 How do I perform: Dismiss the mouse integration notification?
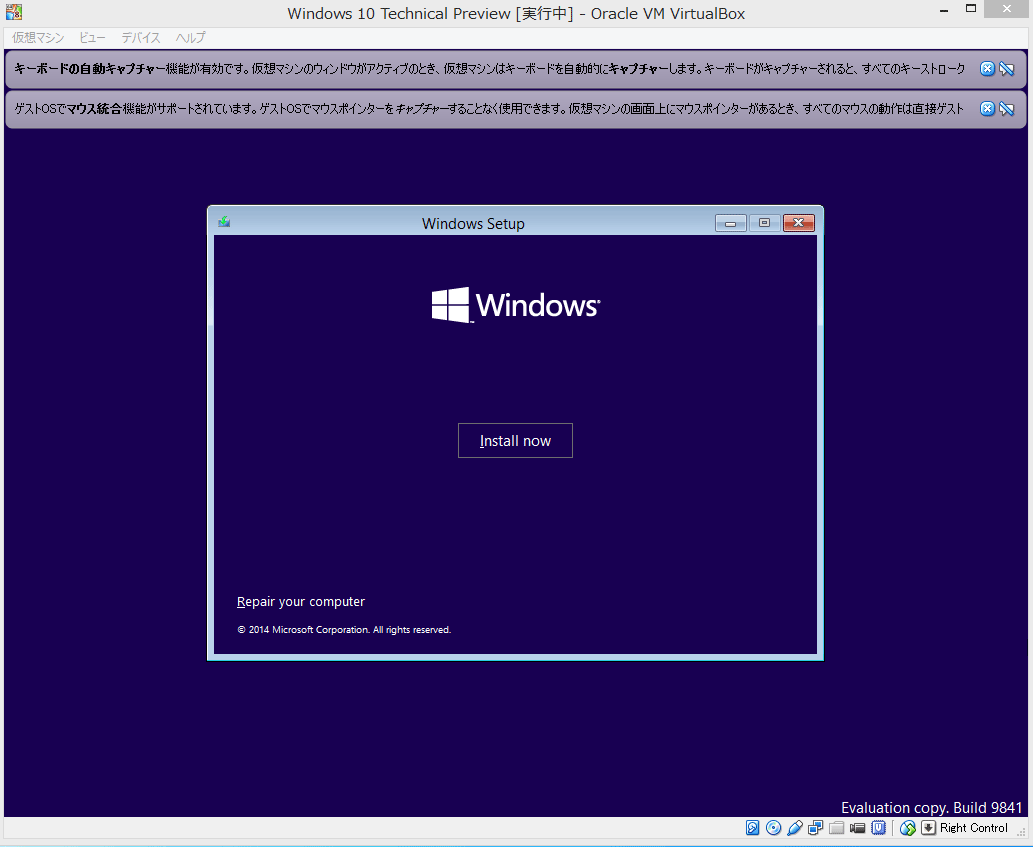(x=987, y=109)
